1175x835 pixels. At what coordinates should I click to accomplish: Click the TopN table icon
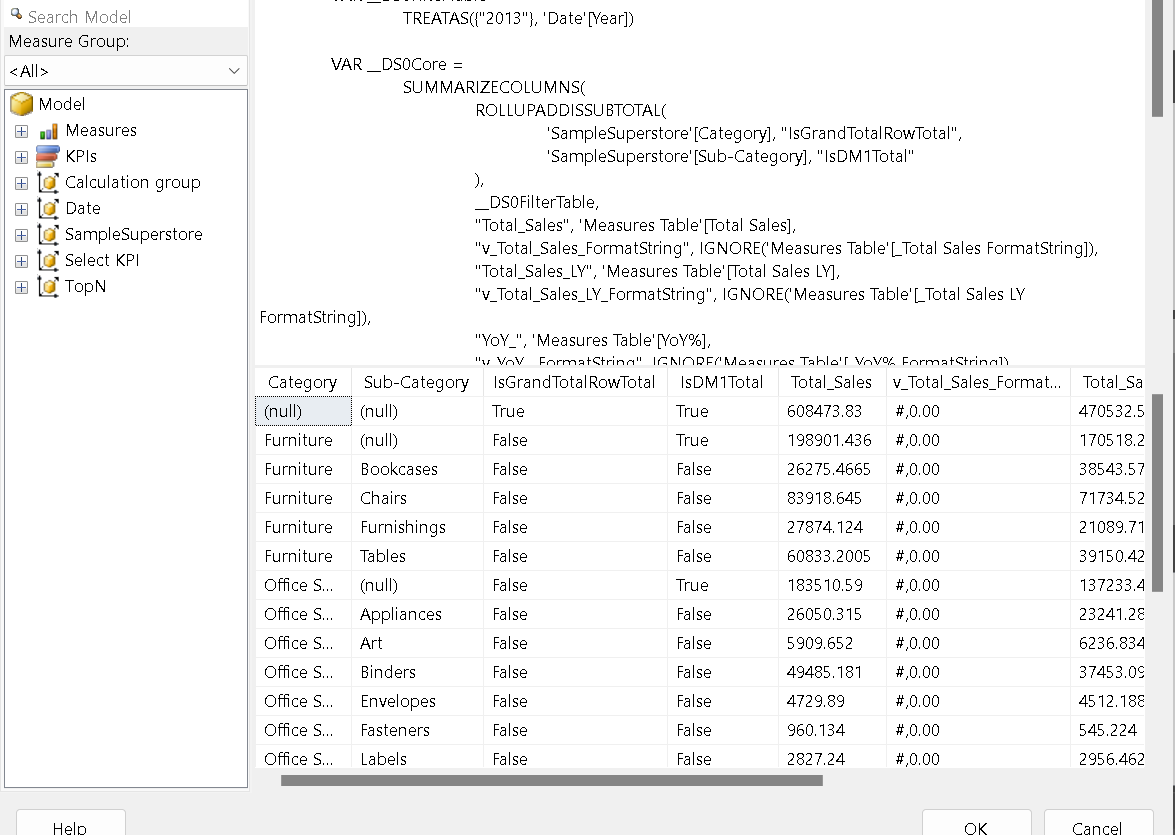pos(48,286)
